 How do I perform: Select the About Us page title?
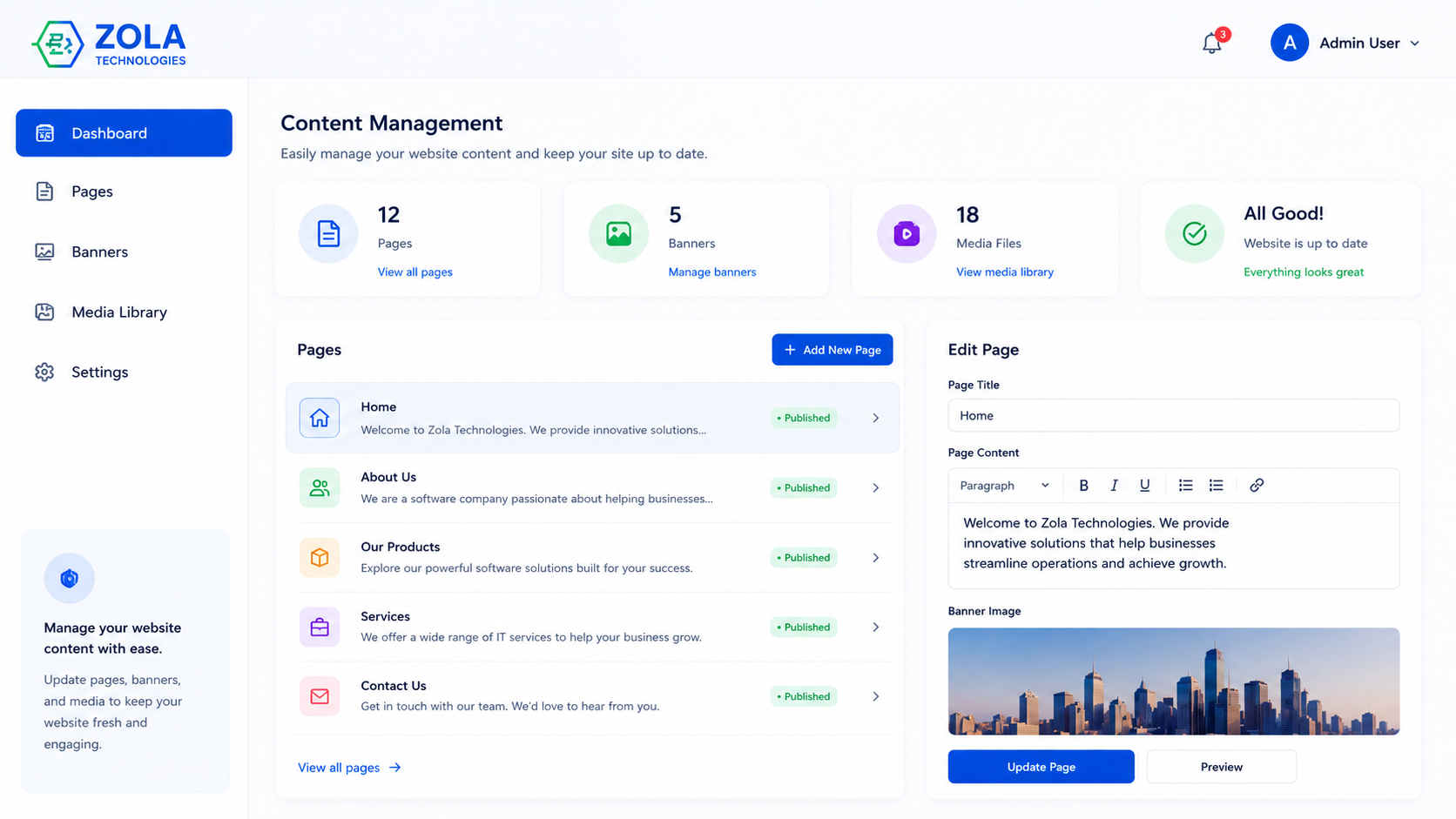[388, 477]
